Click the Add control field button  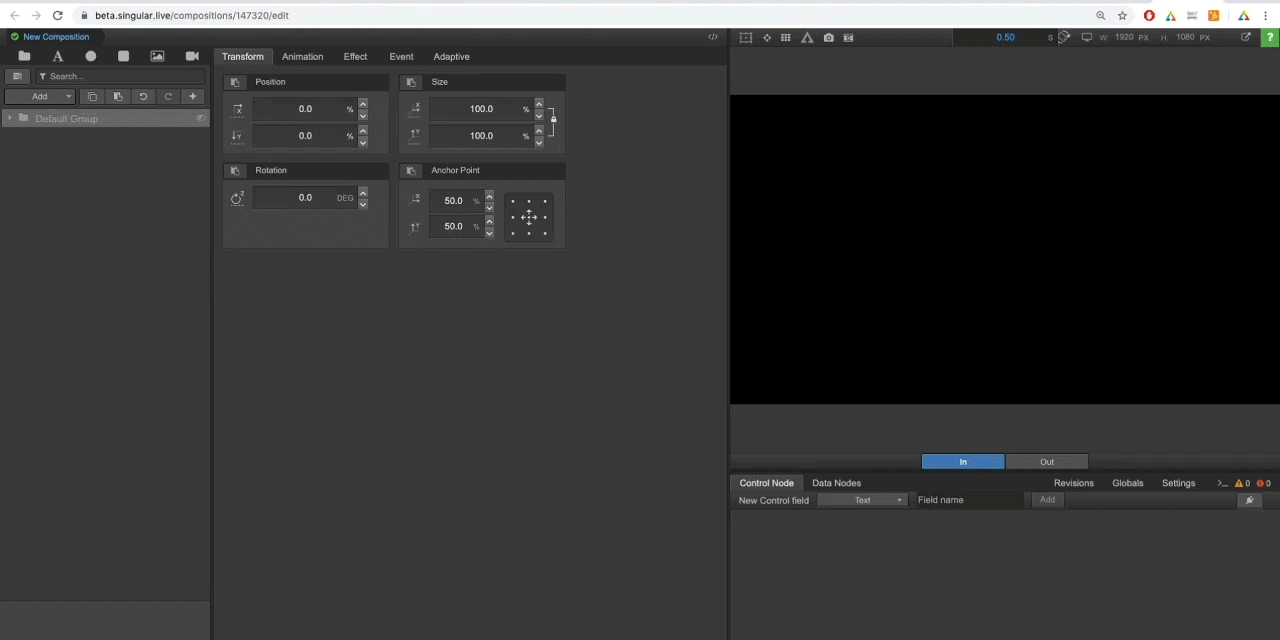pyautogui.click(x=1047, y=500)
